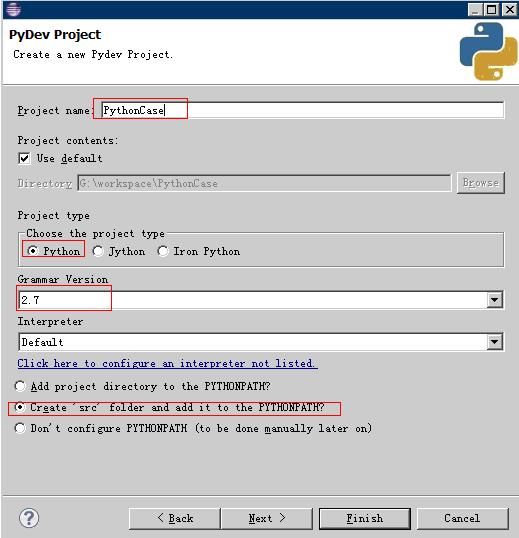This screenshot has height=538, width=519.
Task: Click link to configure an interpreter not listed
Action: pos(167,363)
